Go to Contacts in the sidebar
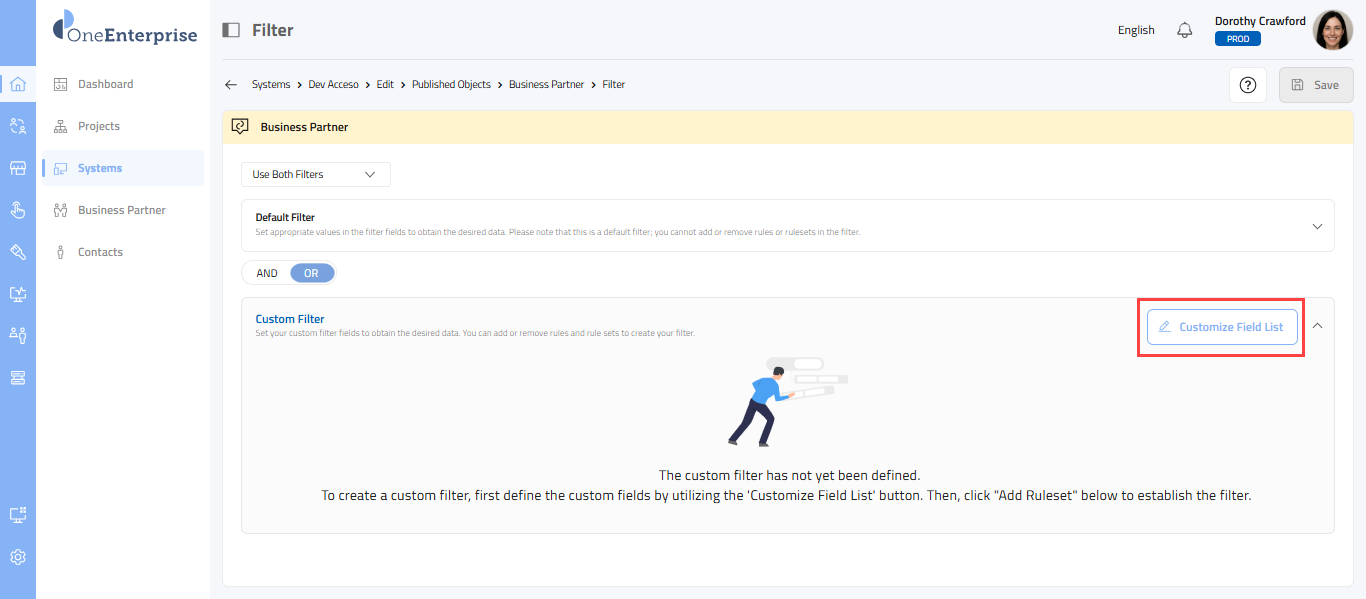This screenshot has width=1366, height=599. tap(100, 252)
